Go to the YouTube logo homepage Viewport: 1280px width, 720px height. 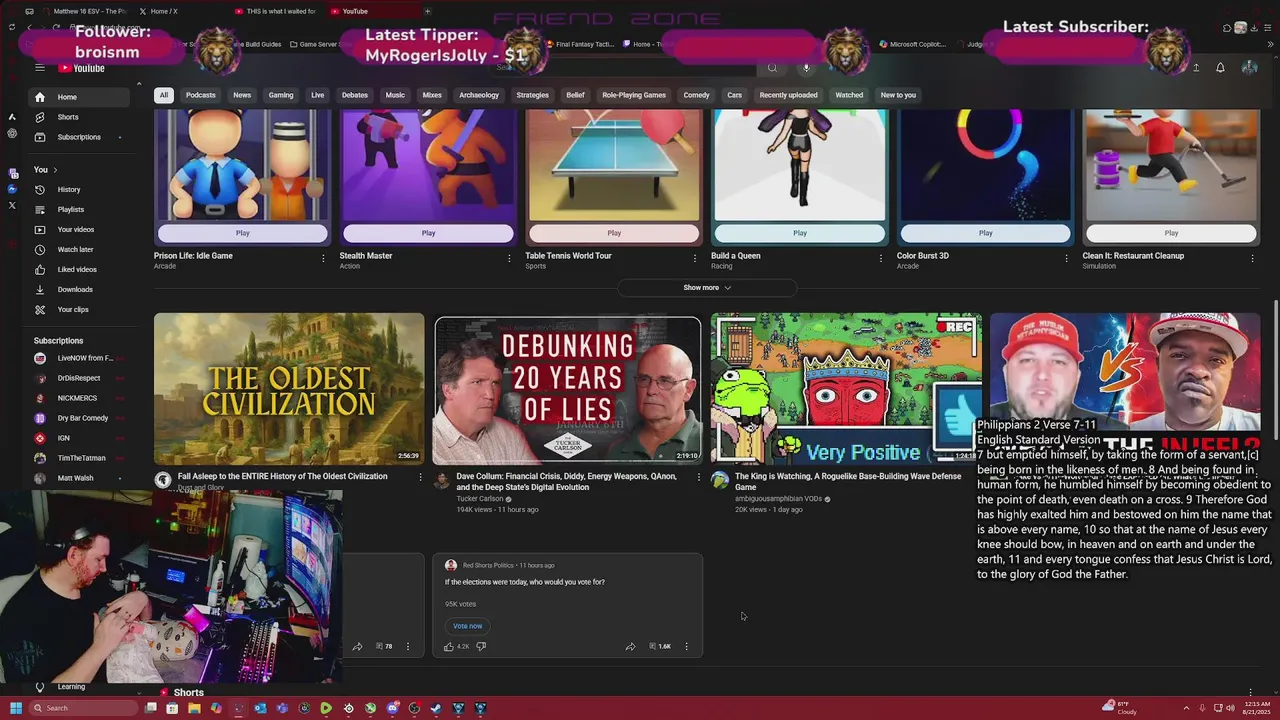pos(82,68)
